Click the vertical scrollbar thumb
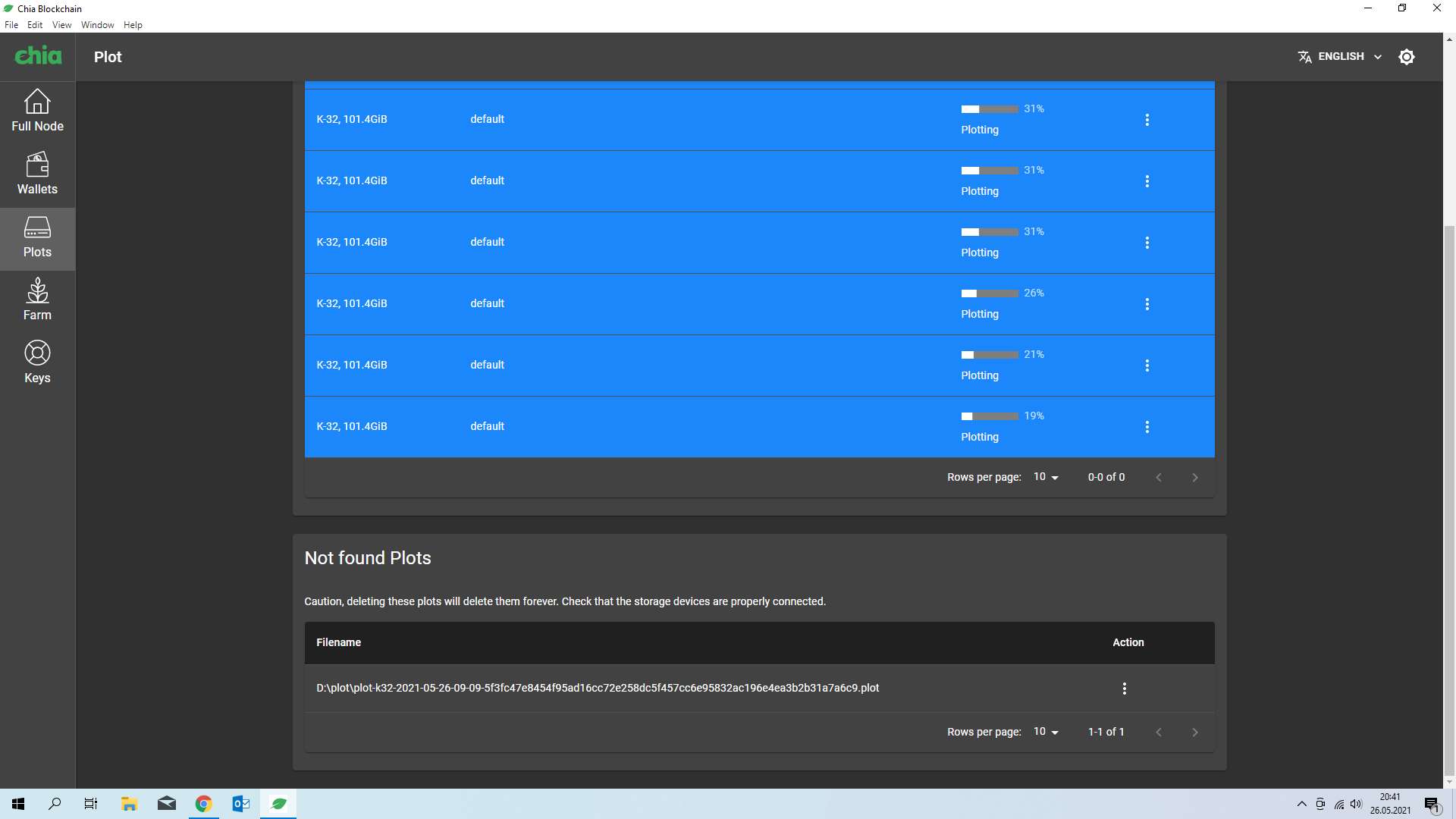 point(1449,500)
